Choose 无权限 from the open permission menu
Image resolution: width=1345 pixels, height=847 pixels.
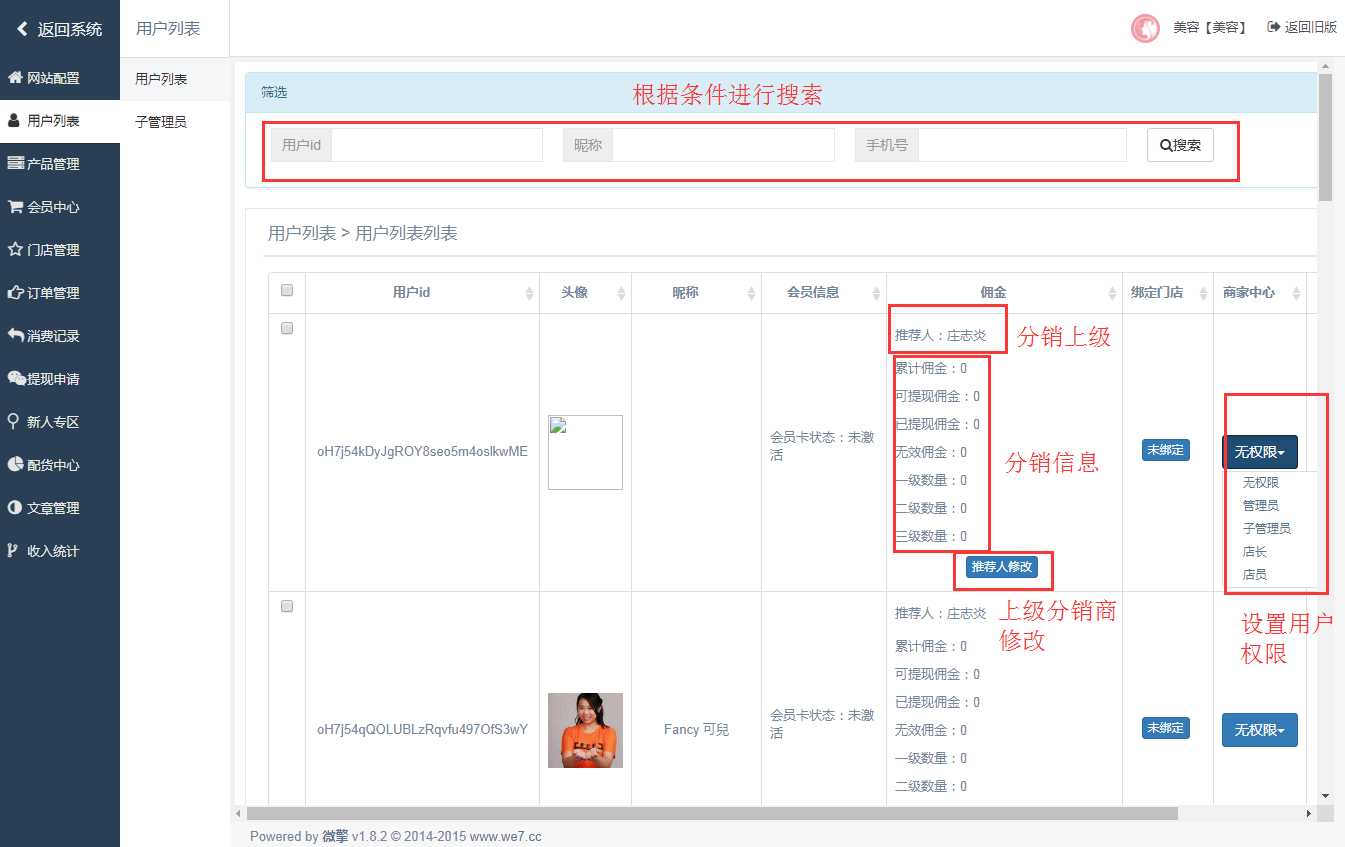coord(1260,482)
